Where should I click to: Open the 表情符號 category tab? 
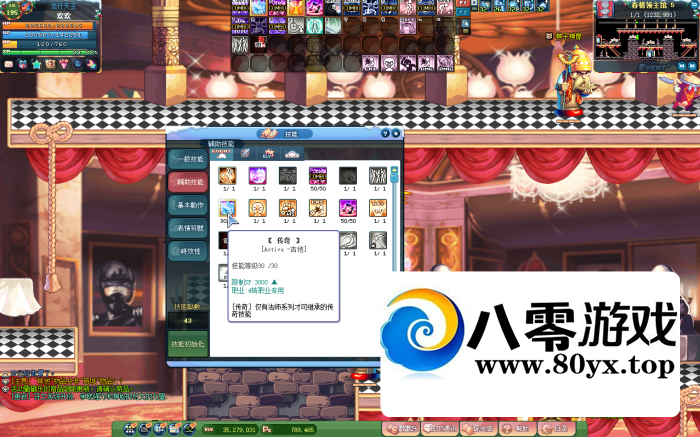coord(188,228)
